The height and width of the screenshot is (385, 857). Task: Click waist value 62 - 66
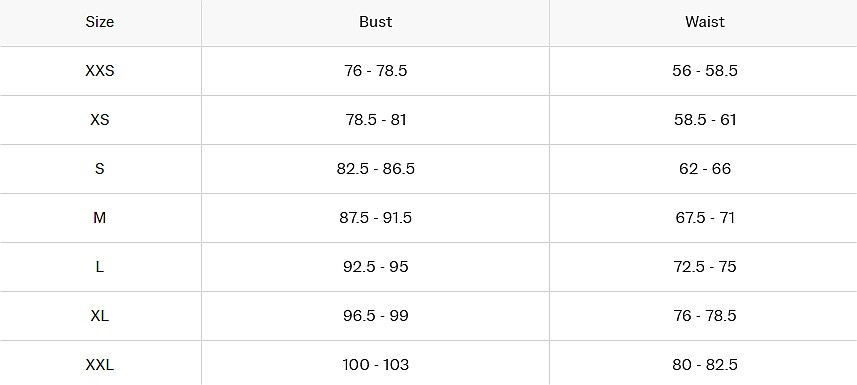pyautogui.click(x=705, y=169)
